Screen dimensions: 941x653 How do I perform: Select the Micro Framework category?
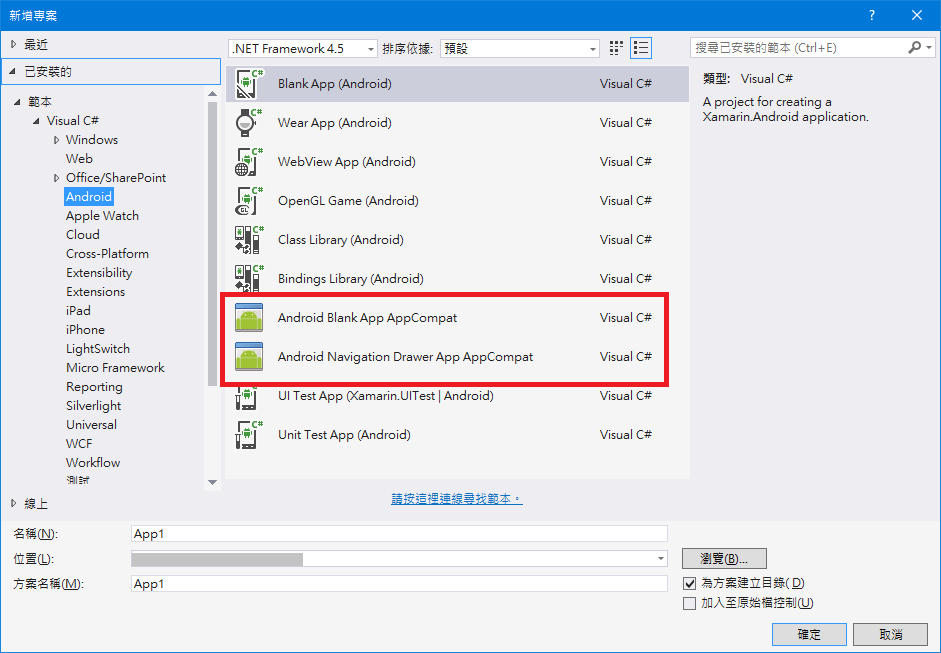pos(115,368)
